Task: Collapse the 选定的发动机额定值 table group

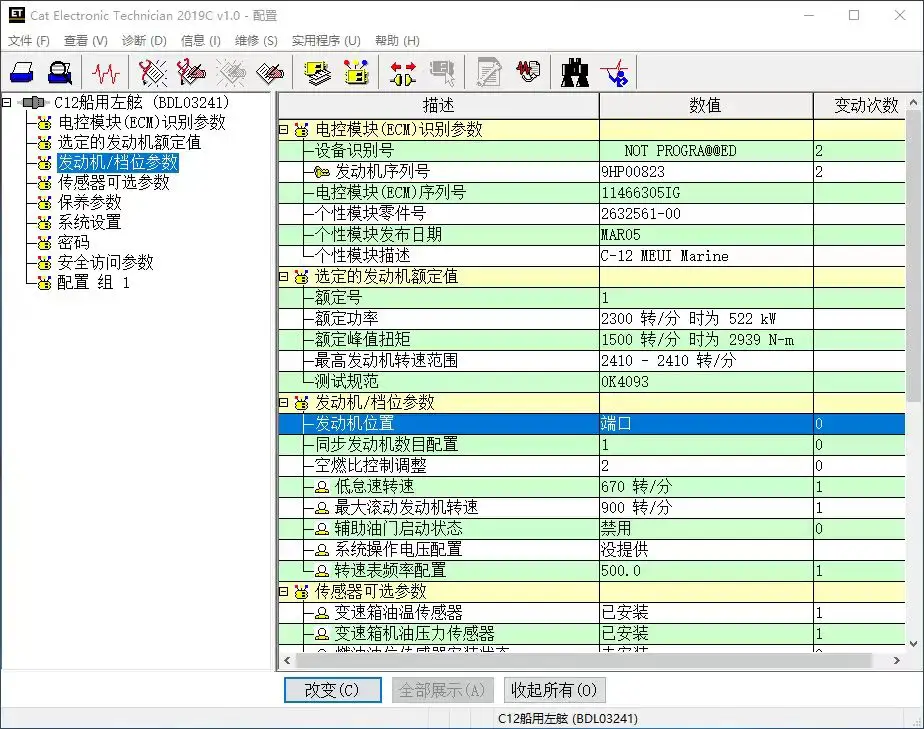Action: click(283, 276)
